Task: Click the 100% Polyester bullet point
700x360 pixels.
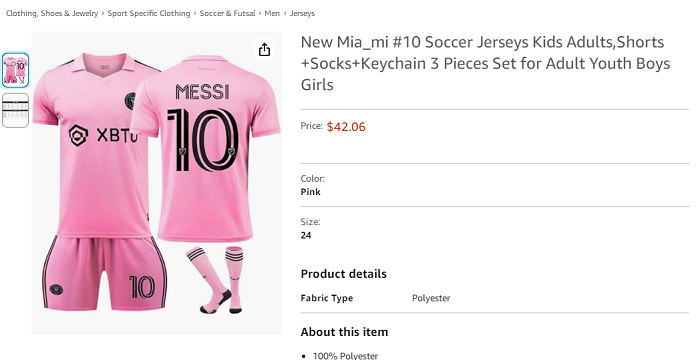Action: point(345,356)
